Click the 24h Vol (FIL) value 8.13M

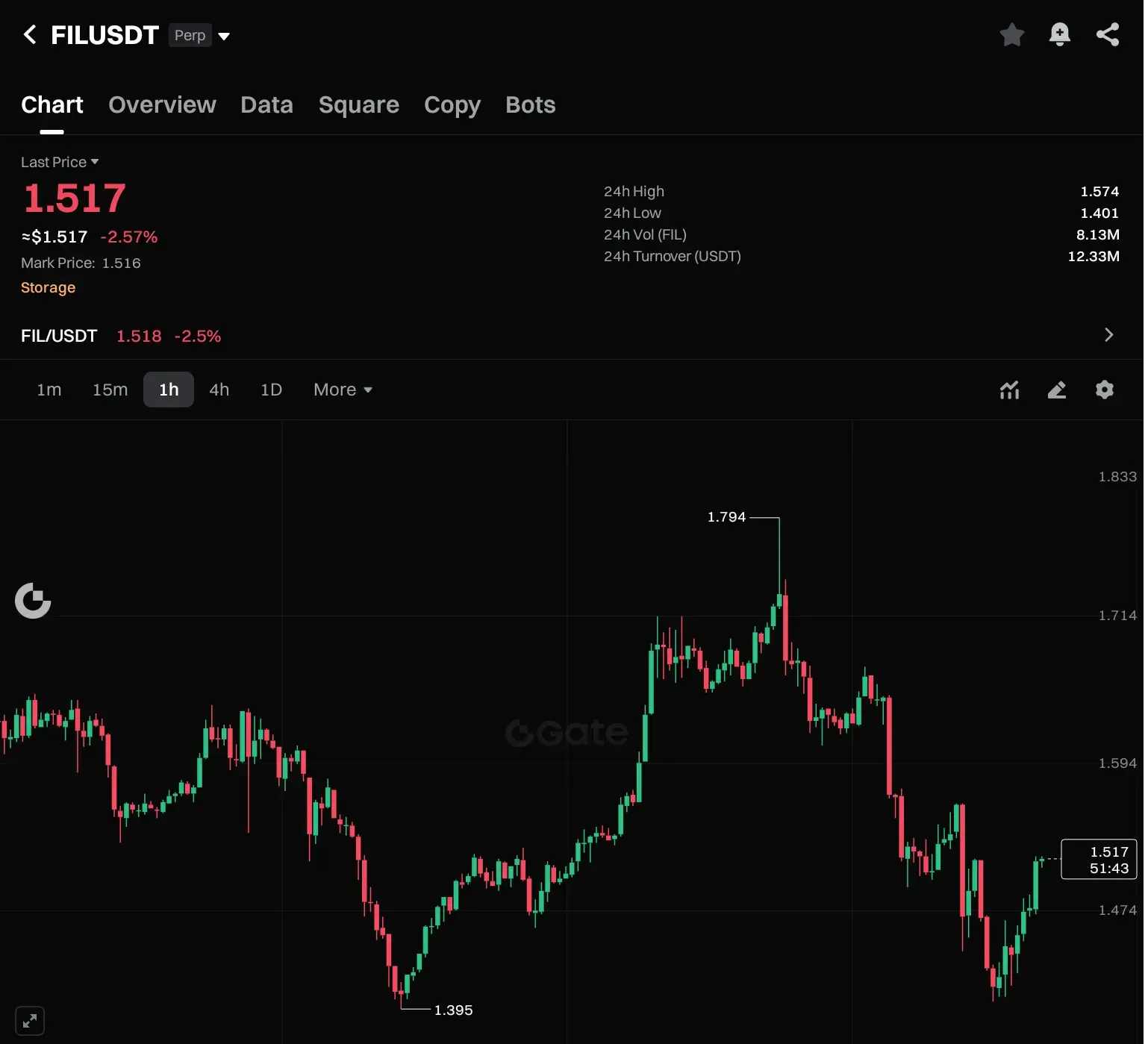pyautogui.click(x=1097, y=235)
